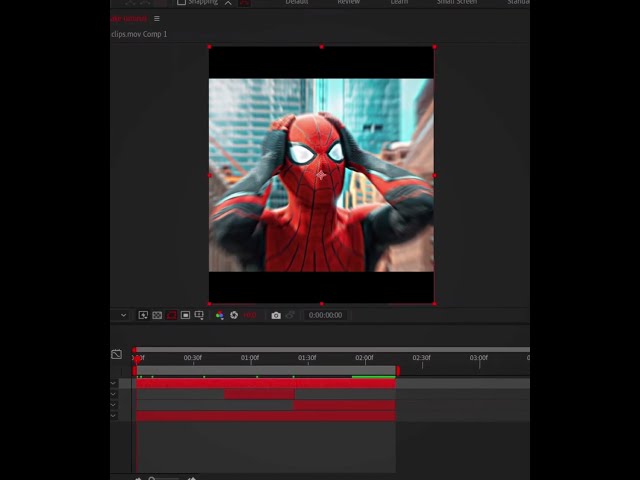Open the viewer resolution dropdown chevron

pyautogui.click(x=123, y=315)
